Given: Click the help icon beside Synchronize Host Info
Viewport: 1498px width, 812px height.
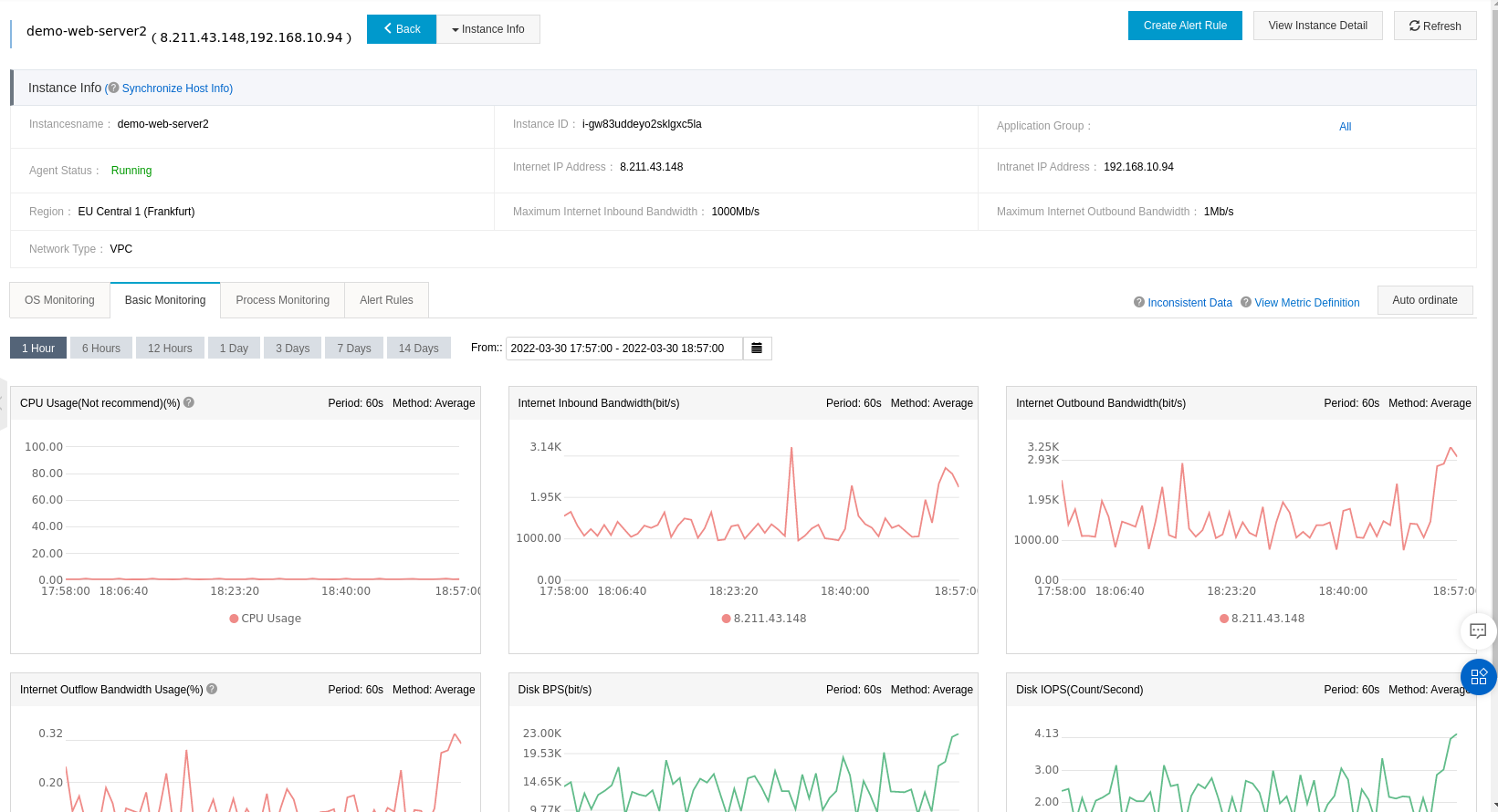Looking at the screenshot, I should 113,88.
